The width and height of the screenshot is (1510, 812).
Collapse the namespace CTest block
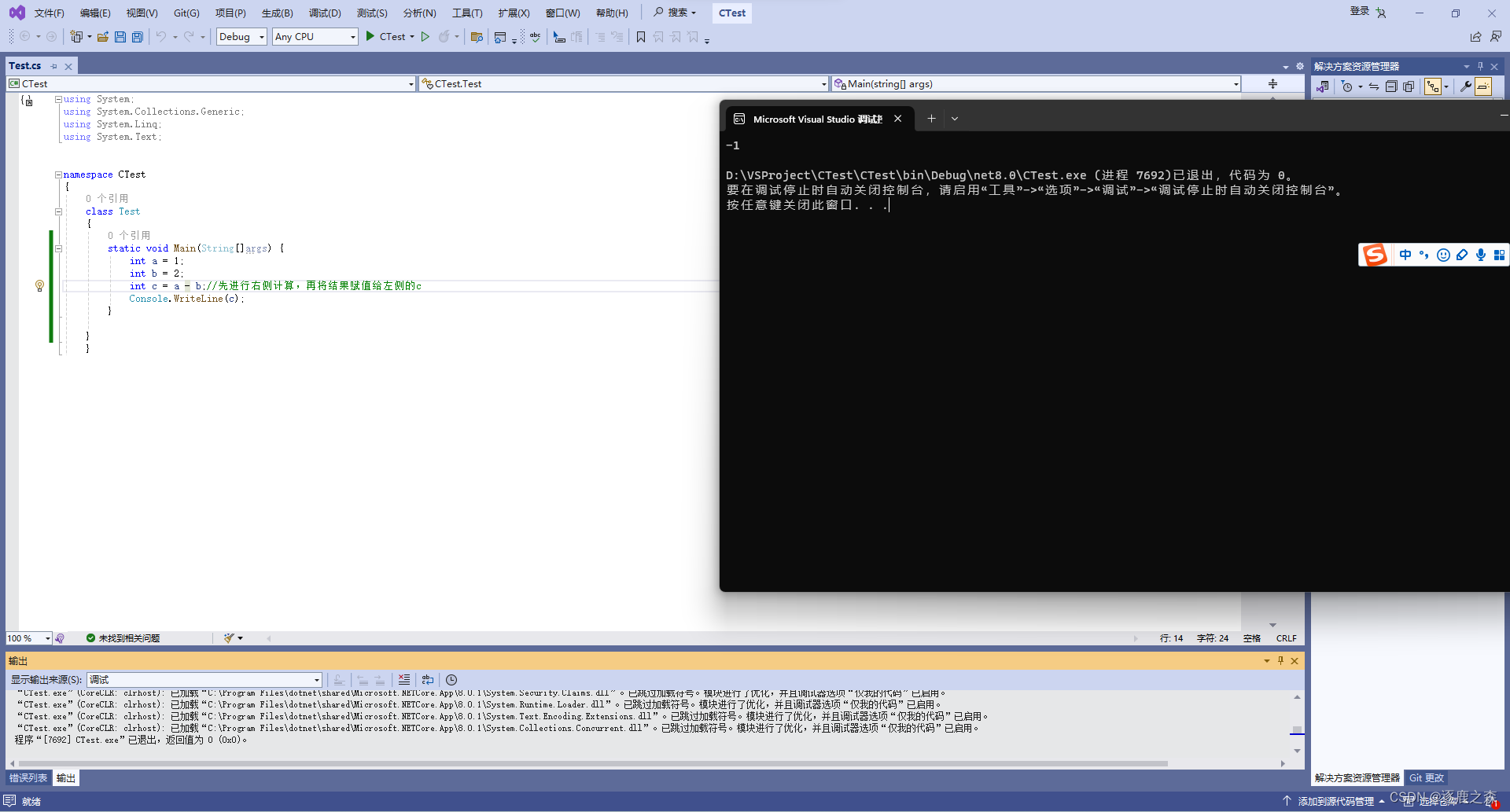point(58,175)
